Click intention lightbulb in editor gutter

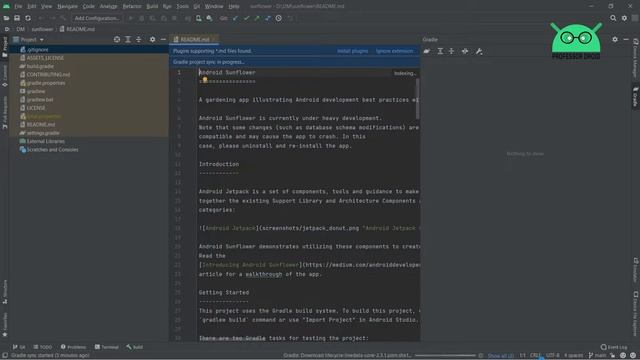pyautogui.click(x=204, y=80)
